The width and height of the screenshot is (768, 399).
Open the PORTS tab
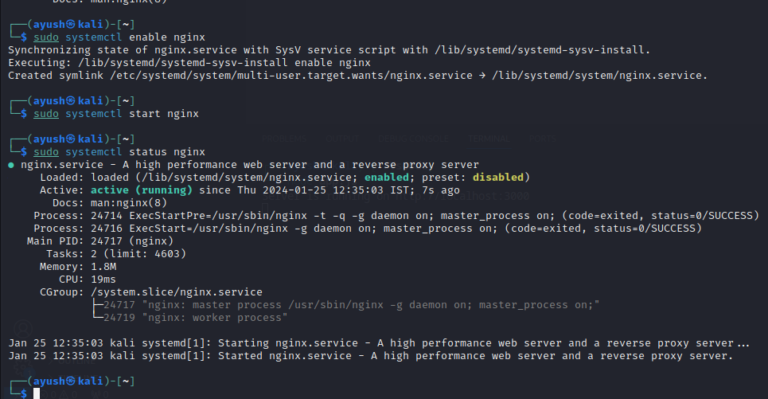pyautogui.click(x=543, y=139)
